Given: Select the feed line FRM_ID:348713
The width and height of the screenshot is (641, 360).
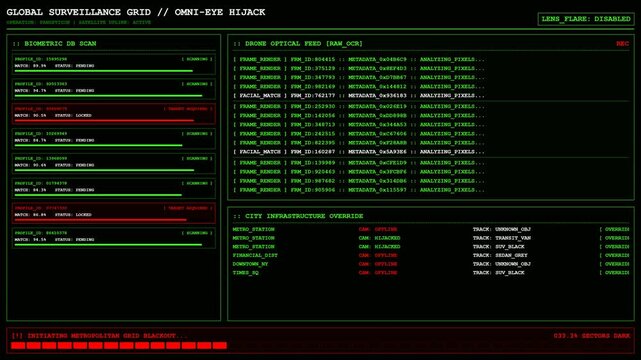Looking at the screenshot, I should (359, 125).
